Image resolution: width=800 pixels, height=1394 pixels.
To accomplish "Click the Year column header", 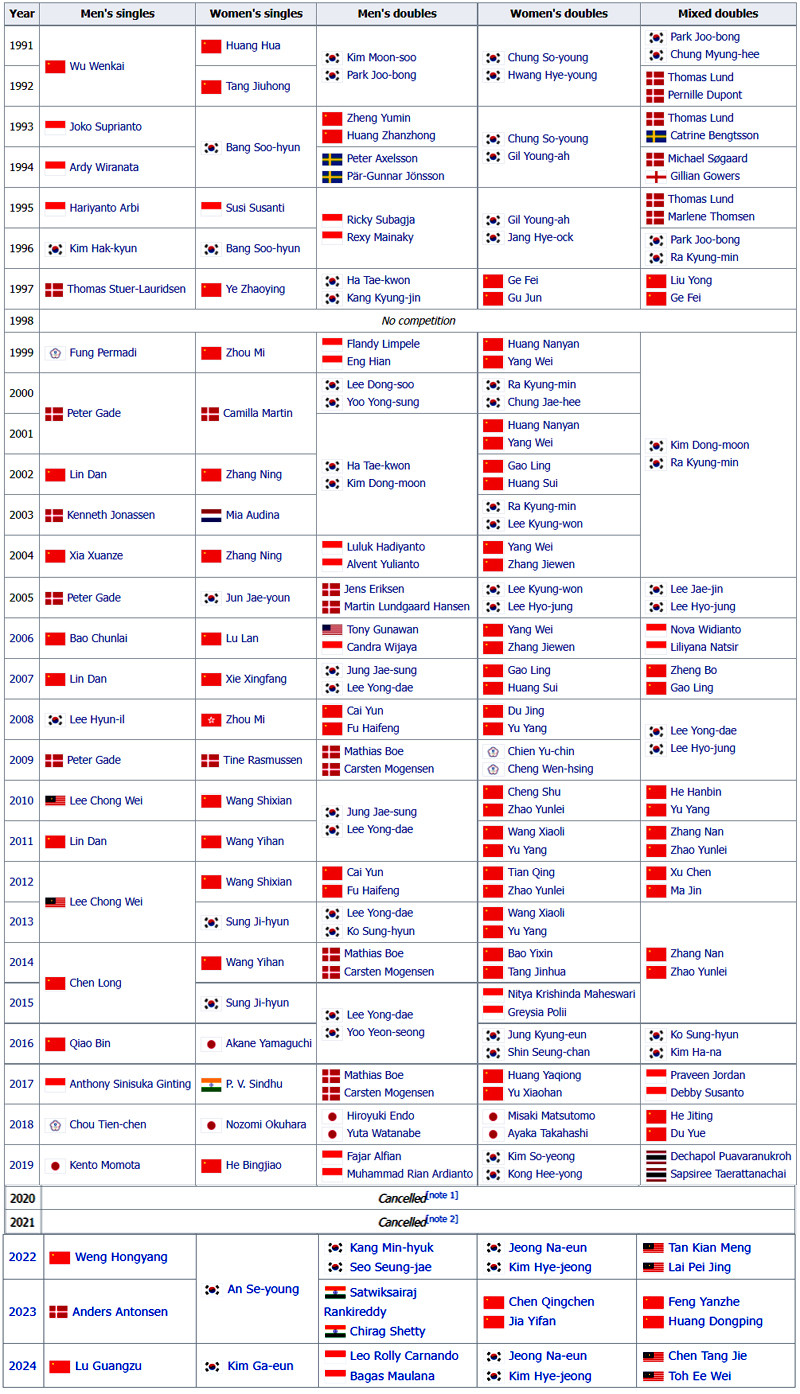I will (x=23, y=14).
